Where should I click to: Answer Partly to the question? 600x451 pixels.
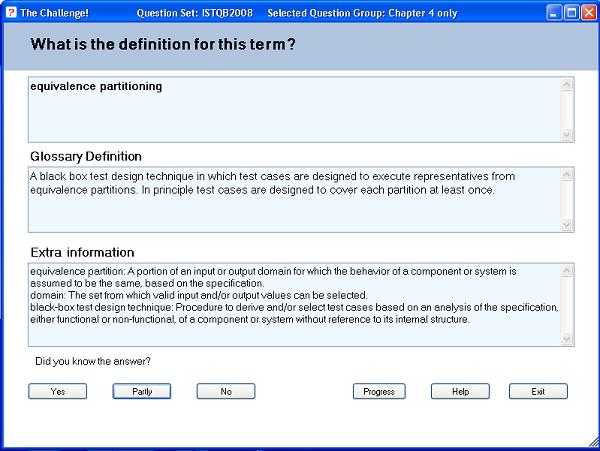click(x=142, y=391)
